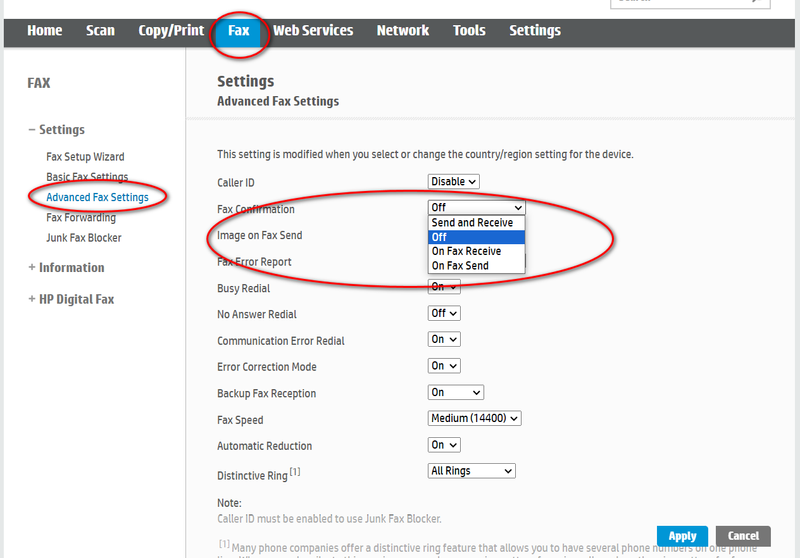The height and width of the screenshot is (558, 800).
Task: Go to the Web Services tab
Action: click(x=313, y=31)
